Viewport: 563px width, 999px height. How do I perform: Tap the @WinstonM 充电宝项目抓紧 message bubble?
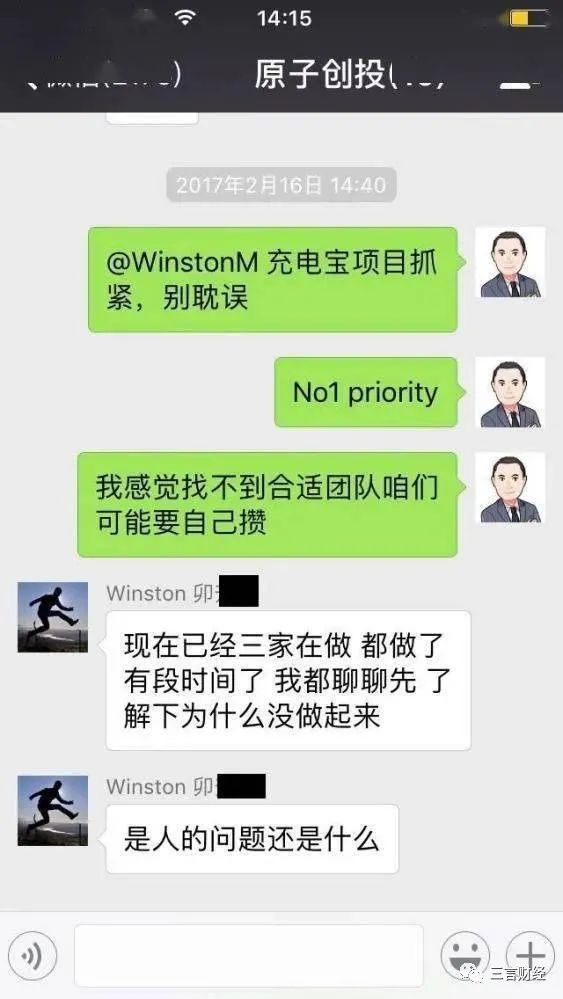coord(274,280)
